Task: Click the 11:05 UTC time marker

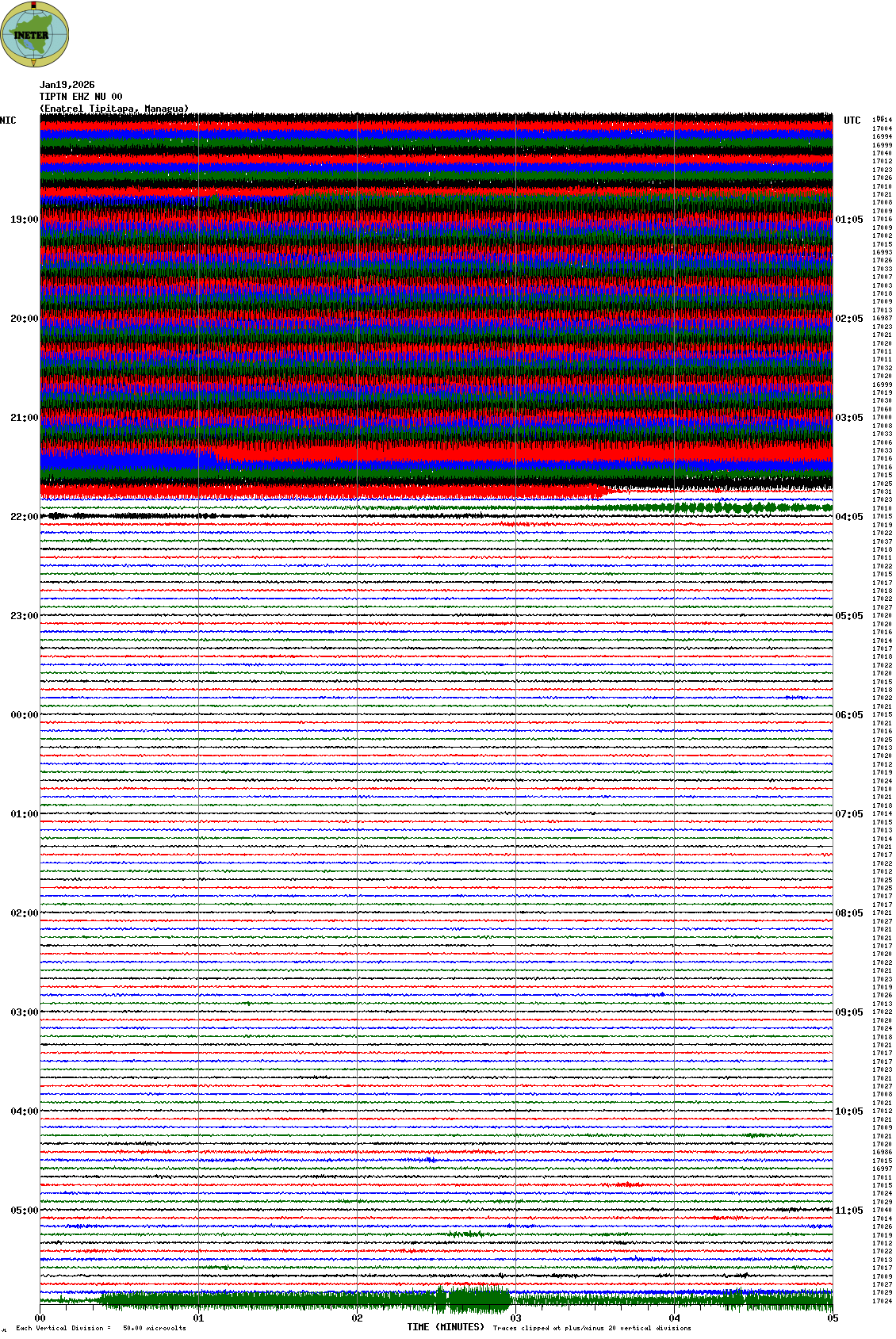Action: coord(848,1211)
